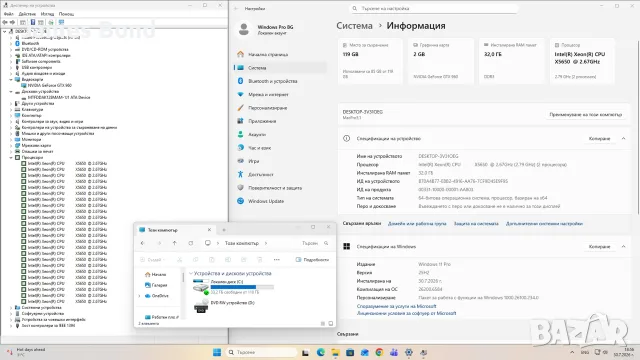Screen dimensions: 640x360
Task: Open the See more (…) menu in File Explorer
Action: [277, 260]
